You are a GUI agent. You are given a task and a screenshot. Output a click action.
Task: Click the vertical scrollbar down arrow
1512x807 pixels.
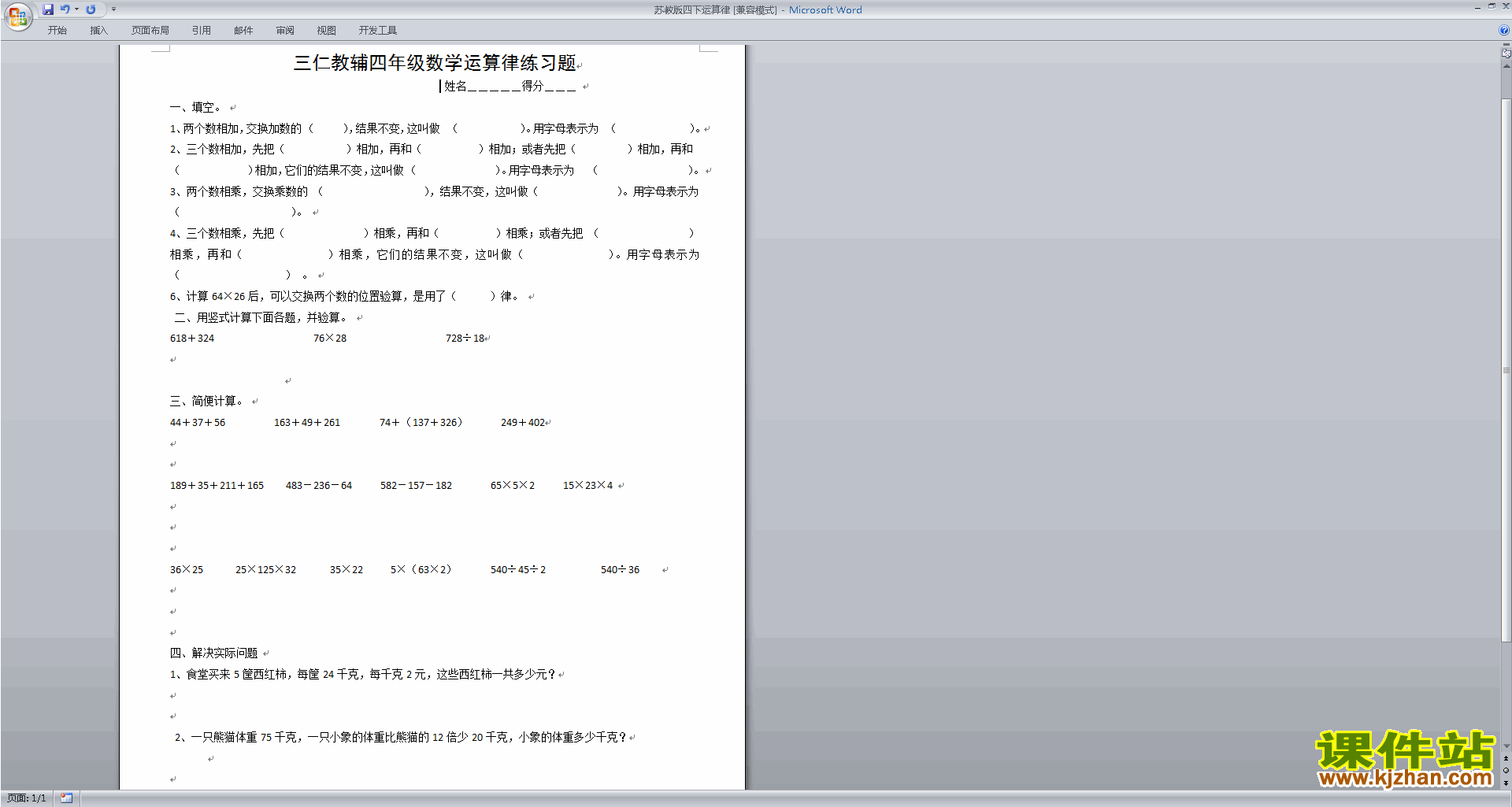(1506, 746)
